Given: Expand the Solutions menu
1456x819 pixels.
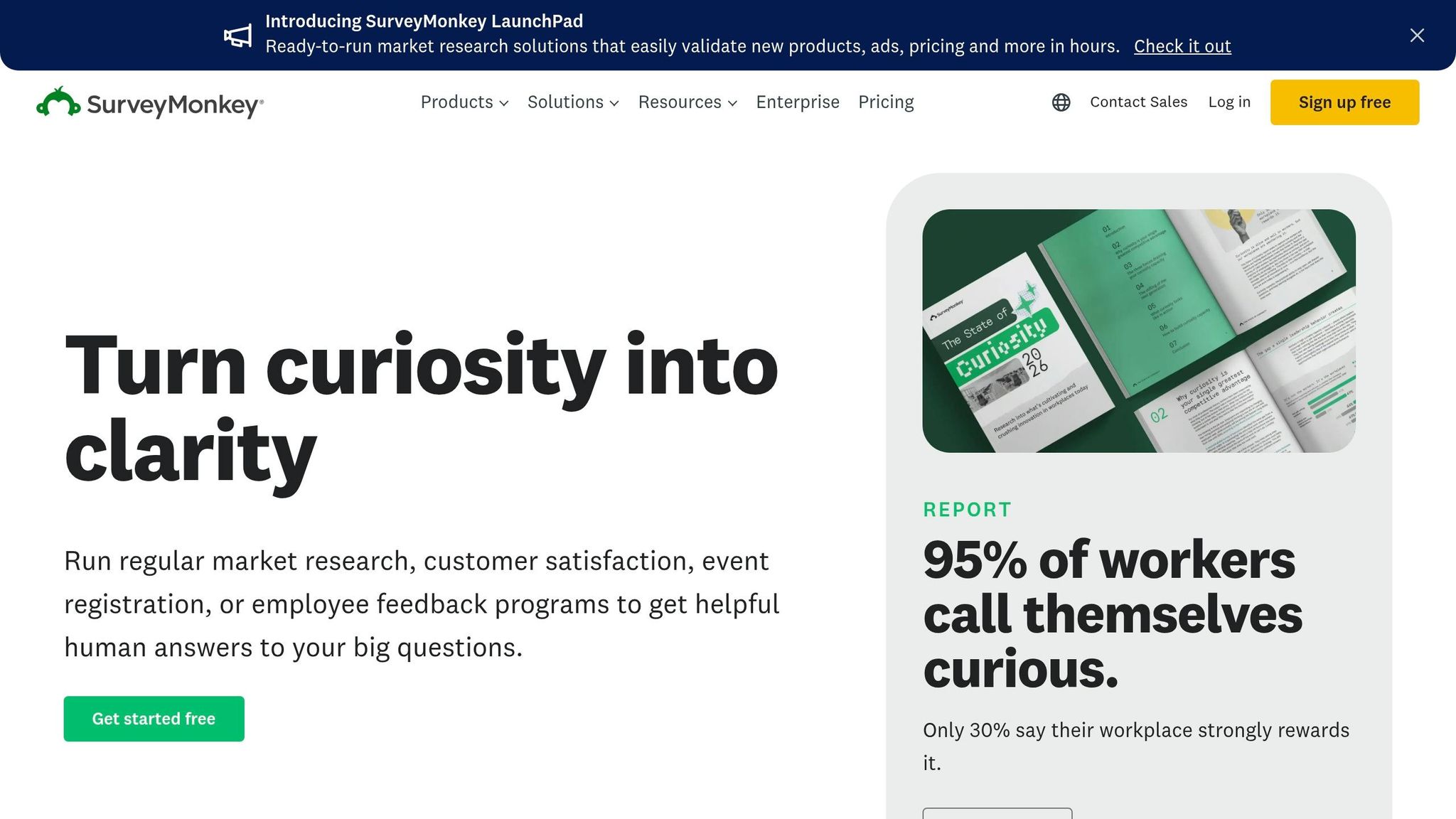Looking at the screenshot, I should [573, 102].
